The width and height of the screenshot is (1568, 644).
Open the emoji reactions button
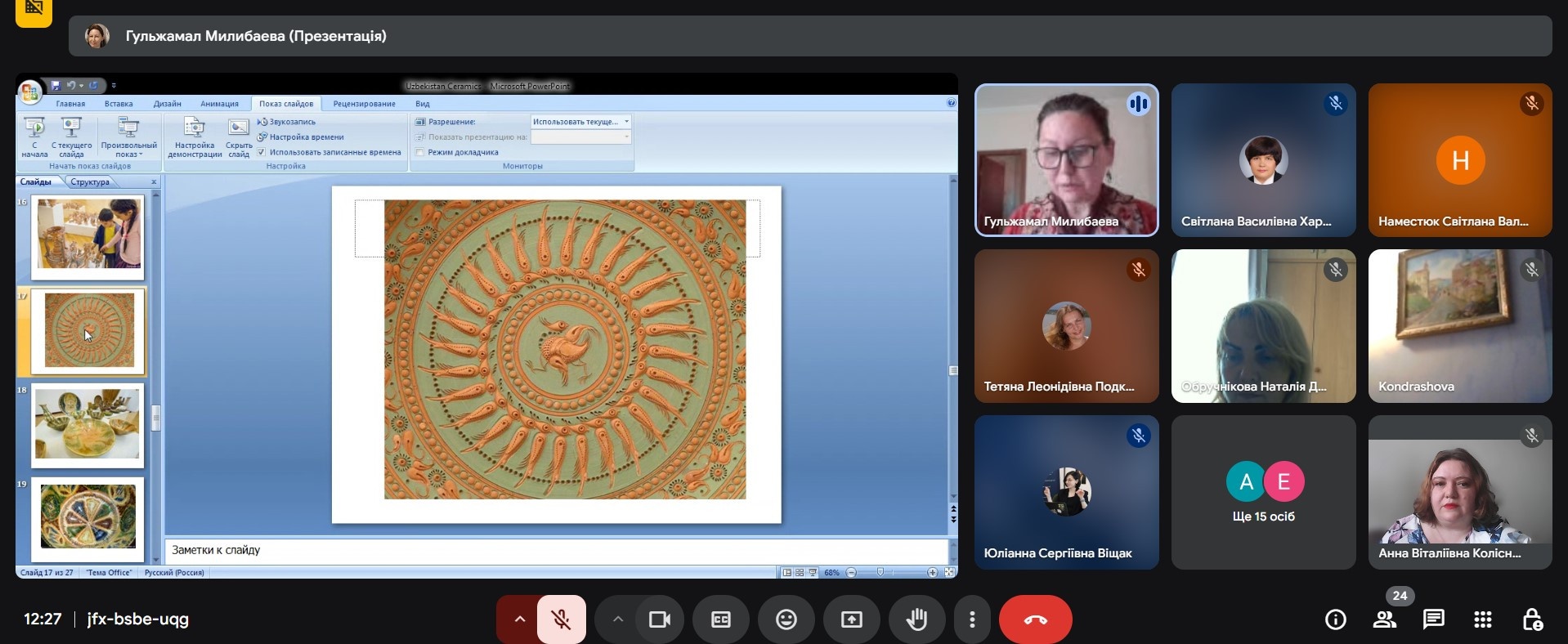[786, 619]
